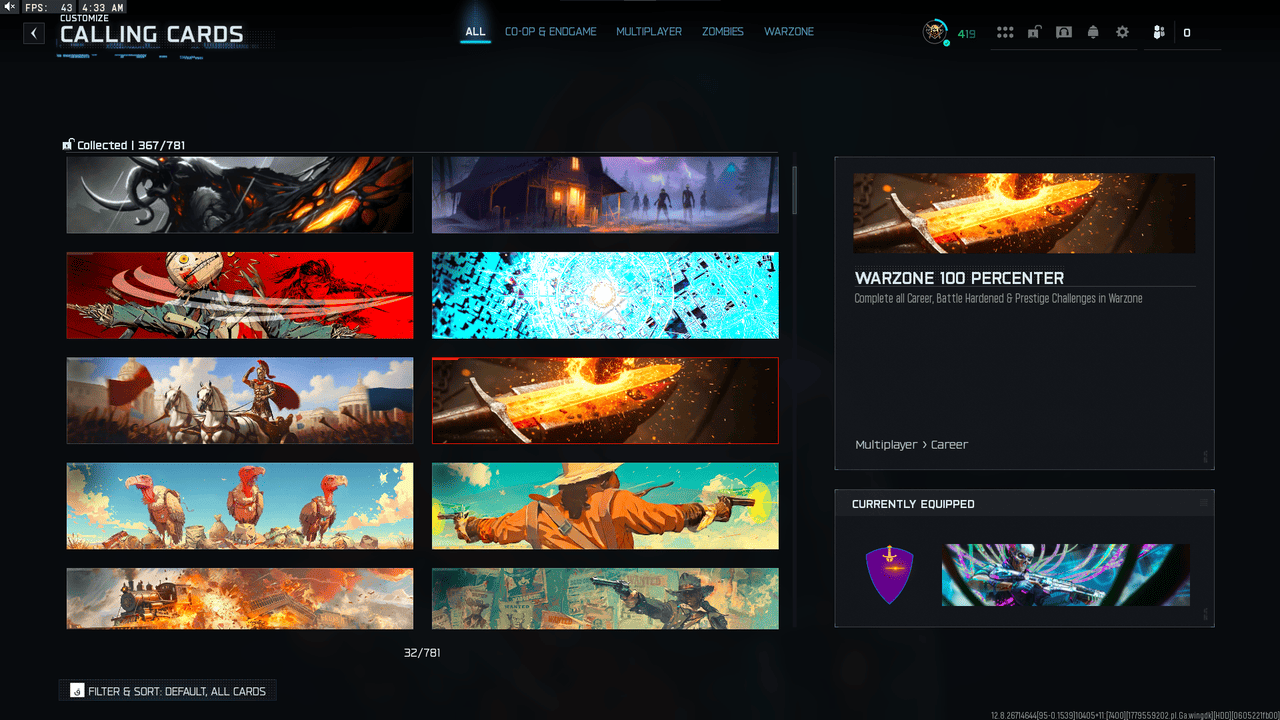The image size is (1280, 720).
Task: Click the Complete all Career challenges description
Action: pos(998,299)
